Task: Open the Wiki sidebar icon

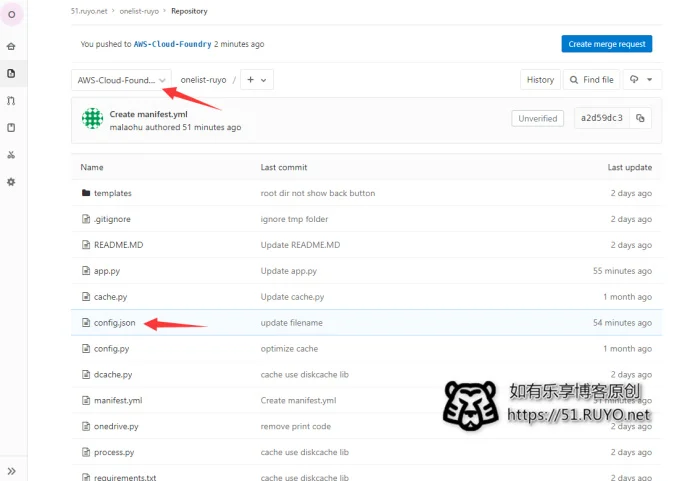Action: click(11, 128)
